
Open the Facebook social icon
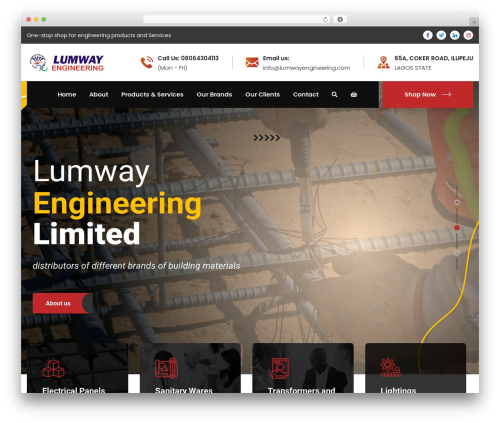(x=428, y=35)
